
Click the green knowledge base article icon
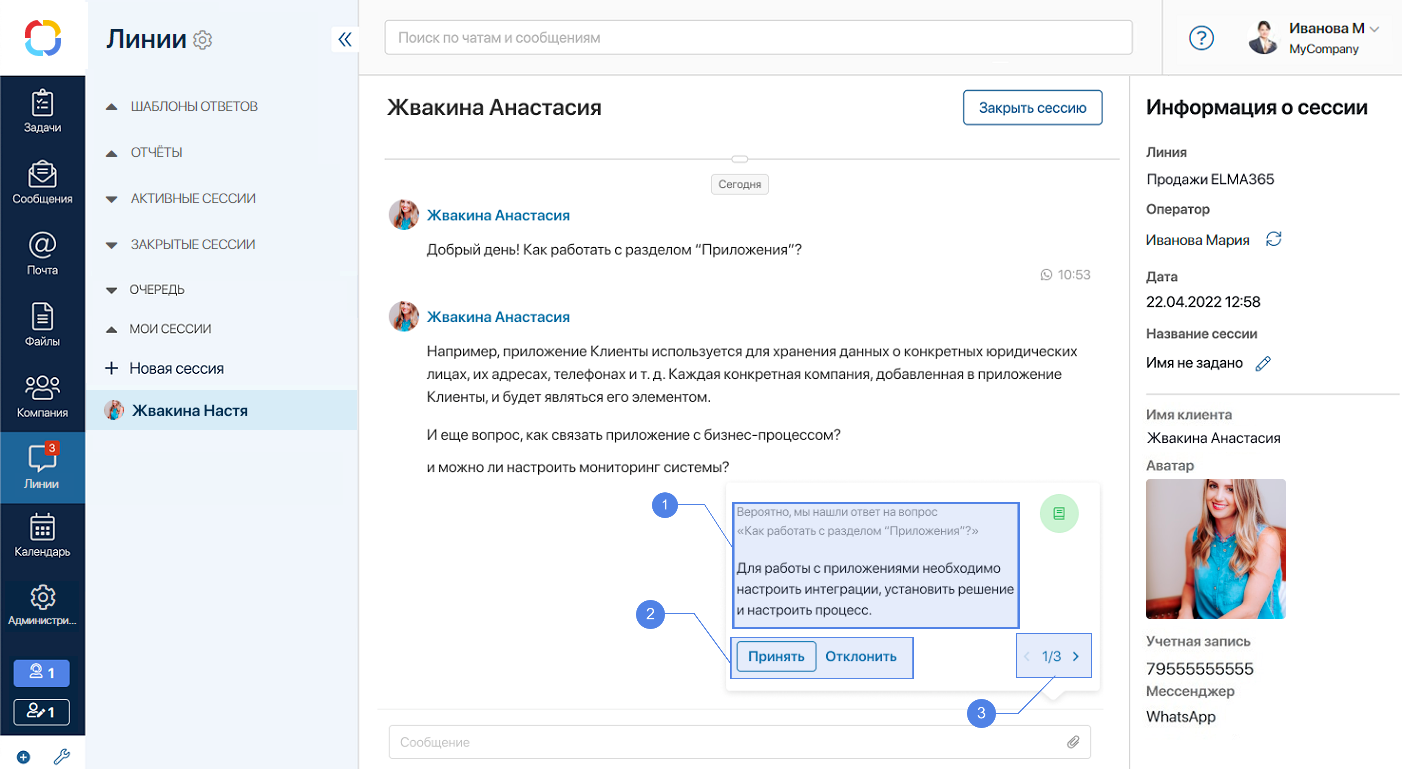click(1059, 514)
